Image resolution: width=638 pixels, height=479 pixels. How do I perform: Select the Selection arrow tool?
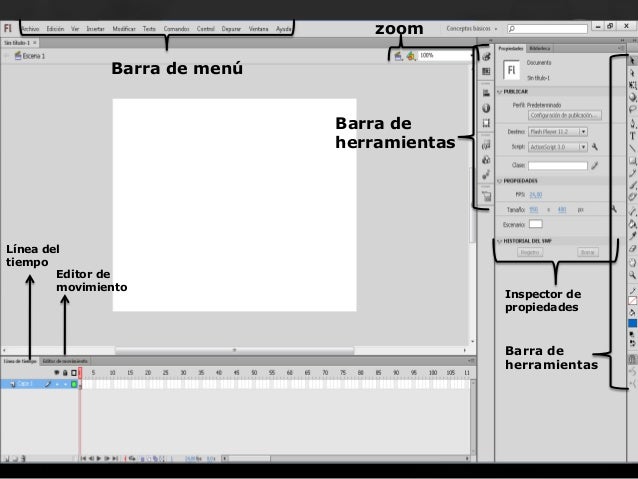click(x=632, y=61)
